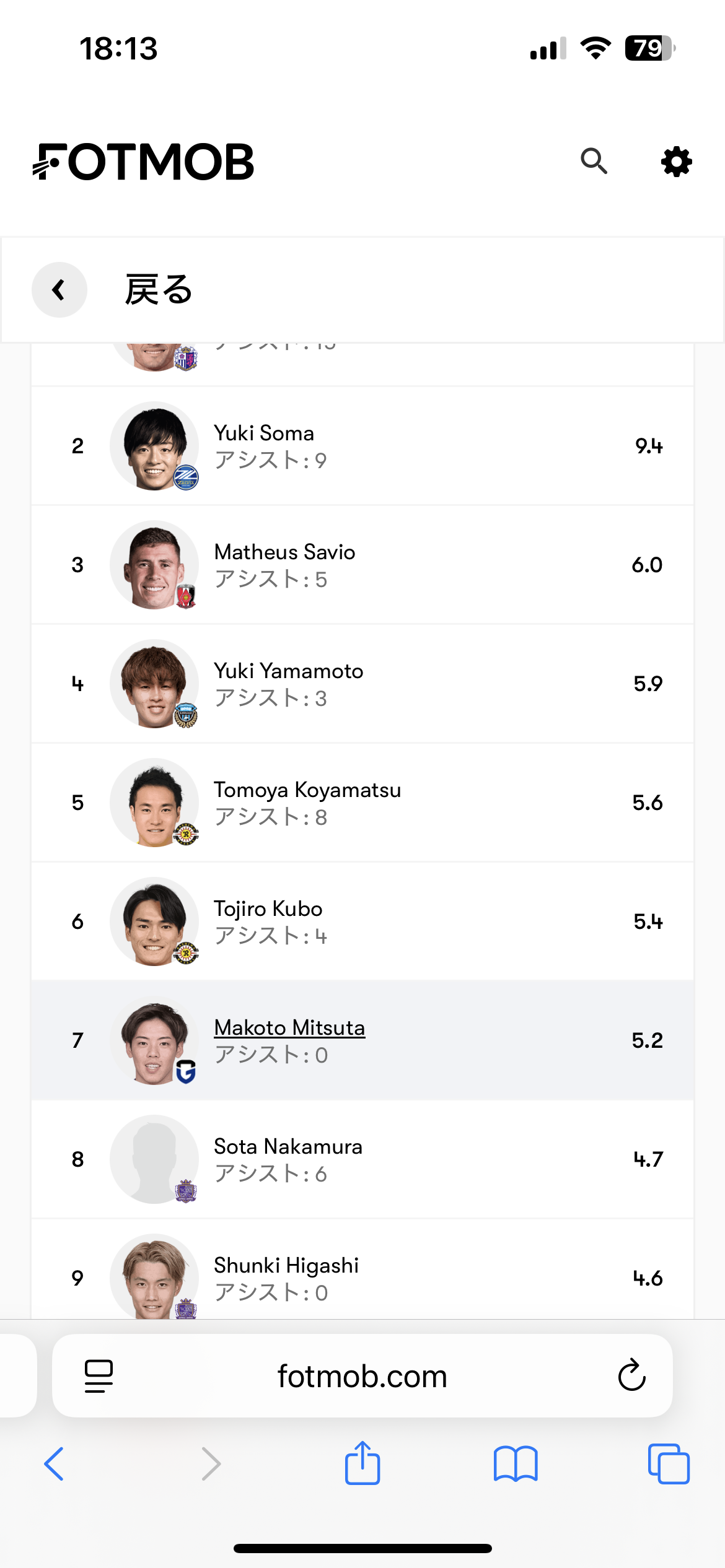Tap Tomoya Koyamatsu's player photo

(x=154, y=803)
